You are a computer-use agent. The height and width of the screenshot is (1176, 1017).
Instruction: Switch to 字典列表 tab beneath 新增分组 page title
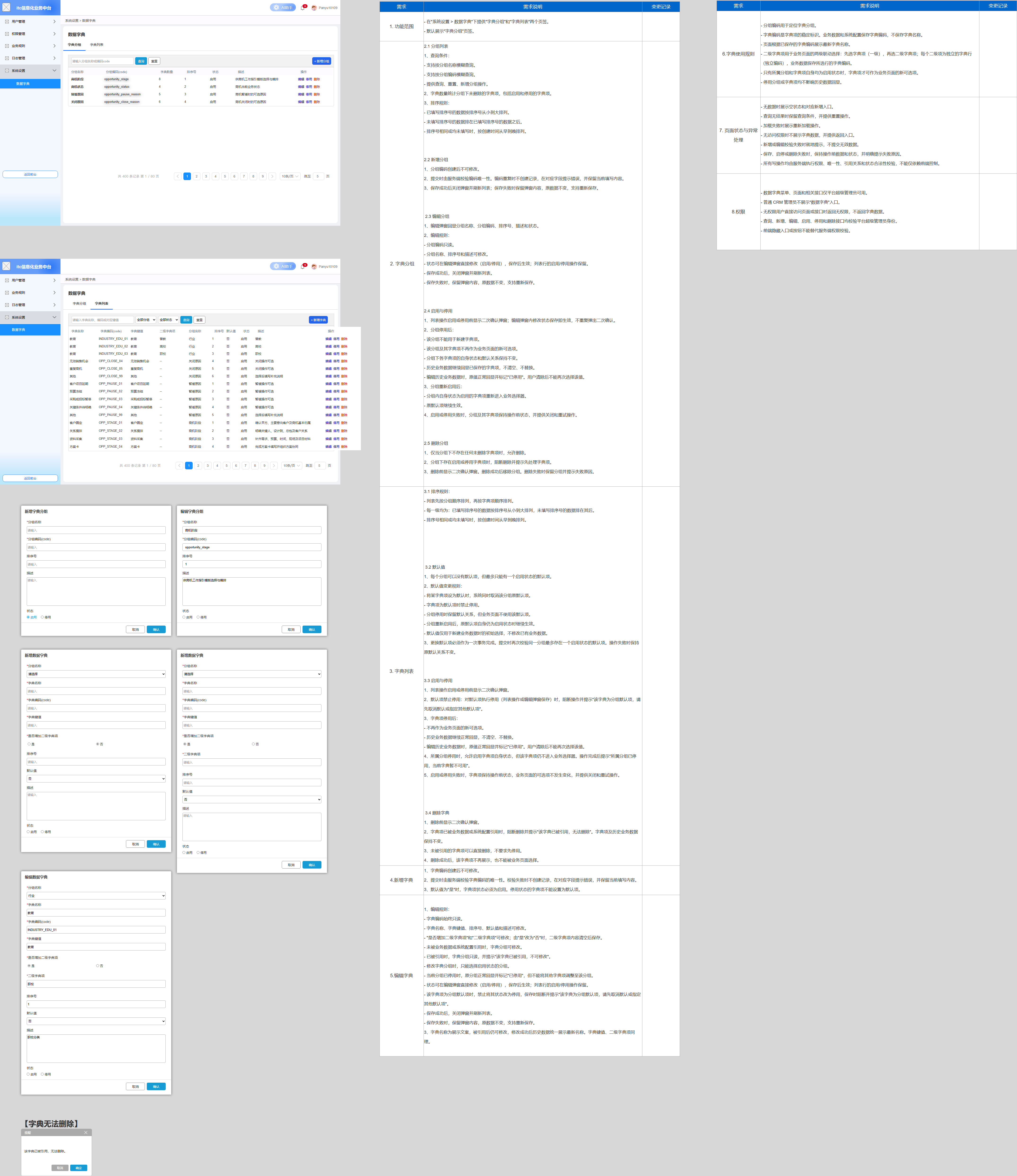click(96, 45)
